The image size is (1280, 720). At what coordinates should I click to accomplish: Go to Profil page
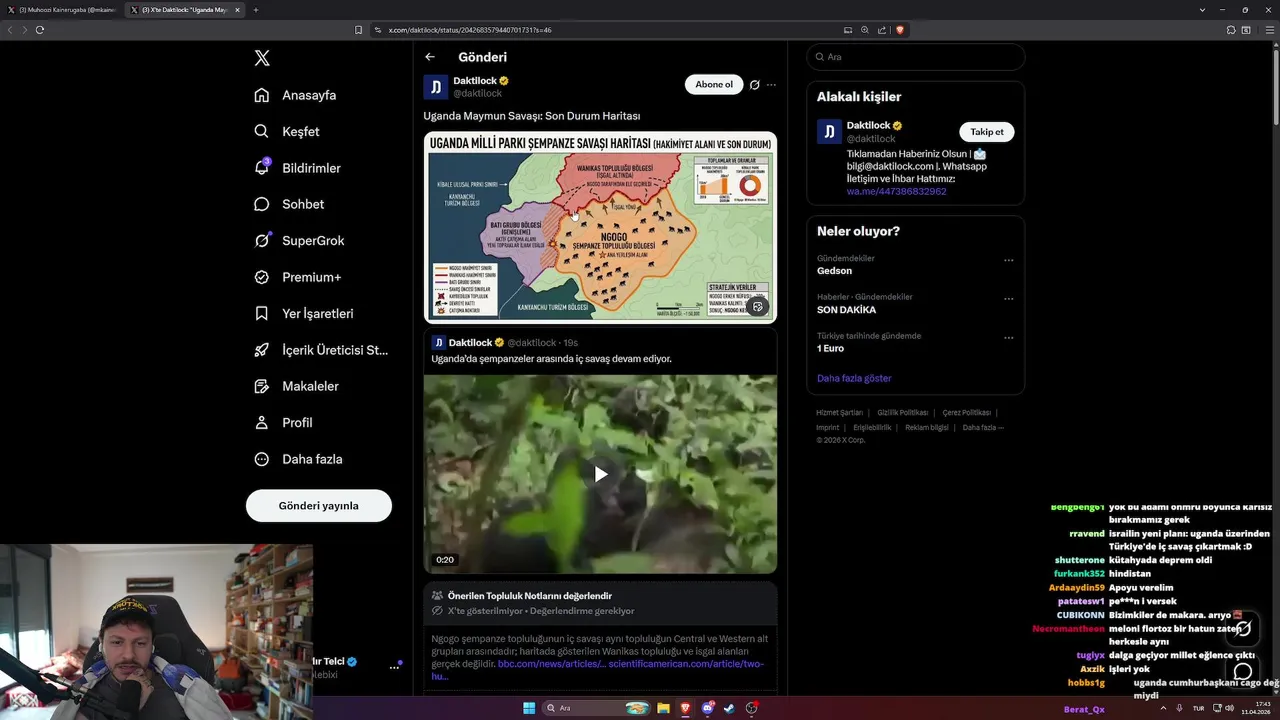[x=283, y=422]
